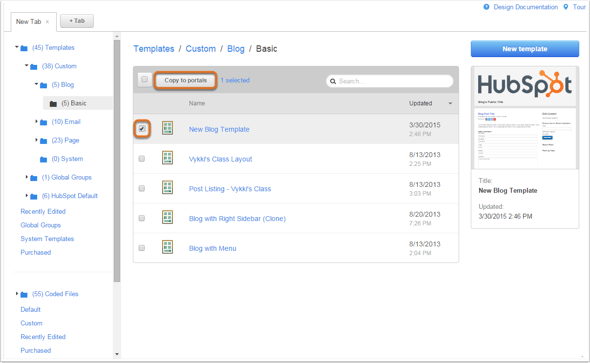Check the Vykki's Class Layout checkbox
Viewport: 590px width, 363px height.
coord(142,159)
